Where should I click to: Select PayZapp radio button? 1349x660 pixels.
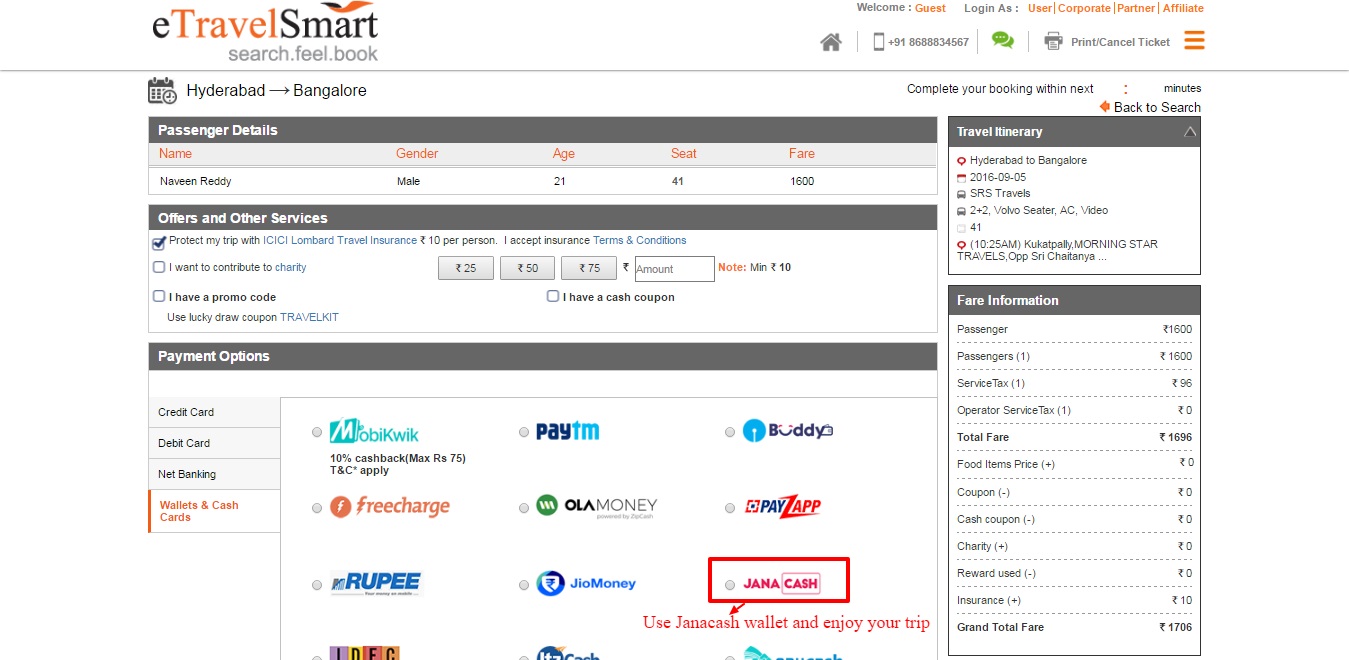(730, 508)
